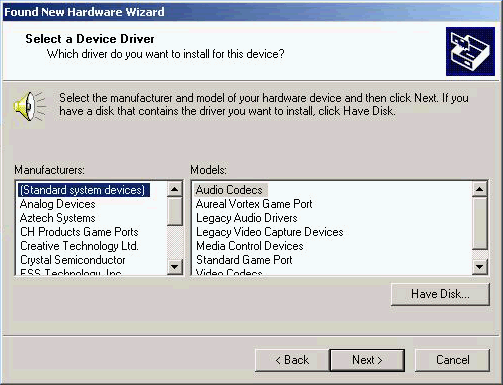Choose Aureal Vortex Game Port model

[x=254, y=204]
